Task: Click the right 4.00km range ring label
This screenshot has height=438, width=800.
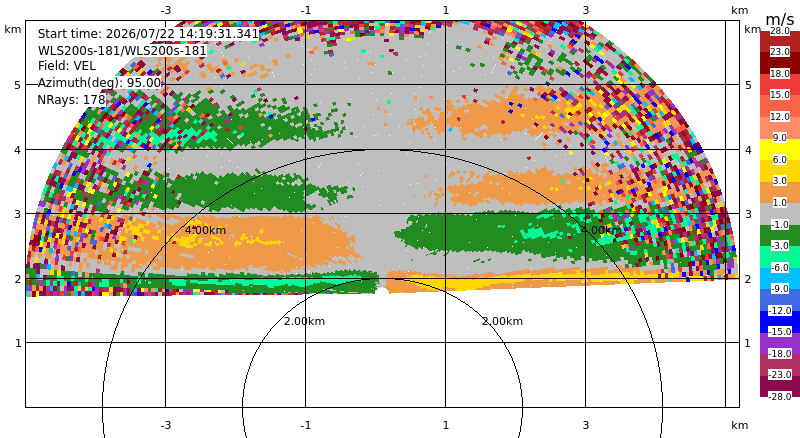Action: pyautogui.click(x=601, y=230)
